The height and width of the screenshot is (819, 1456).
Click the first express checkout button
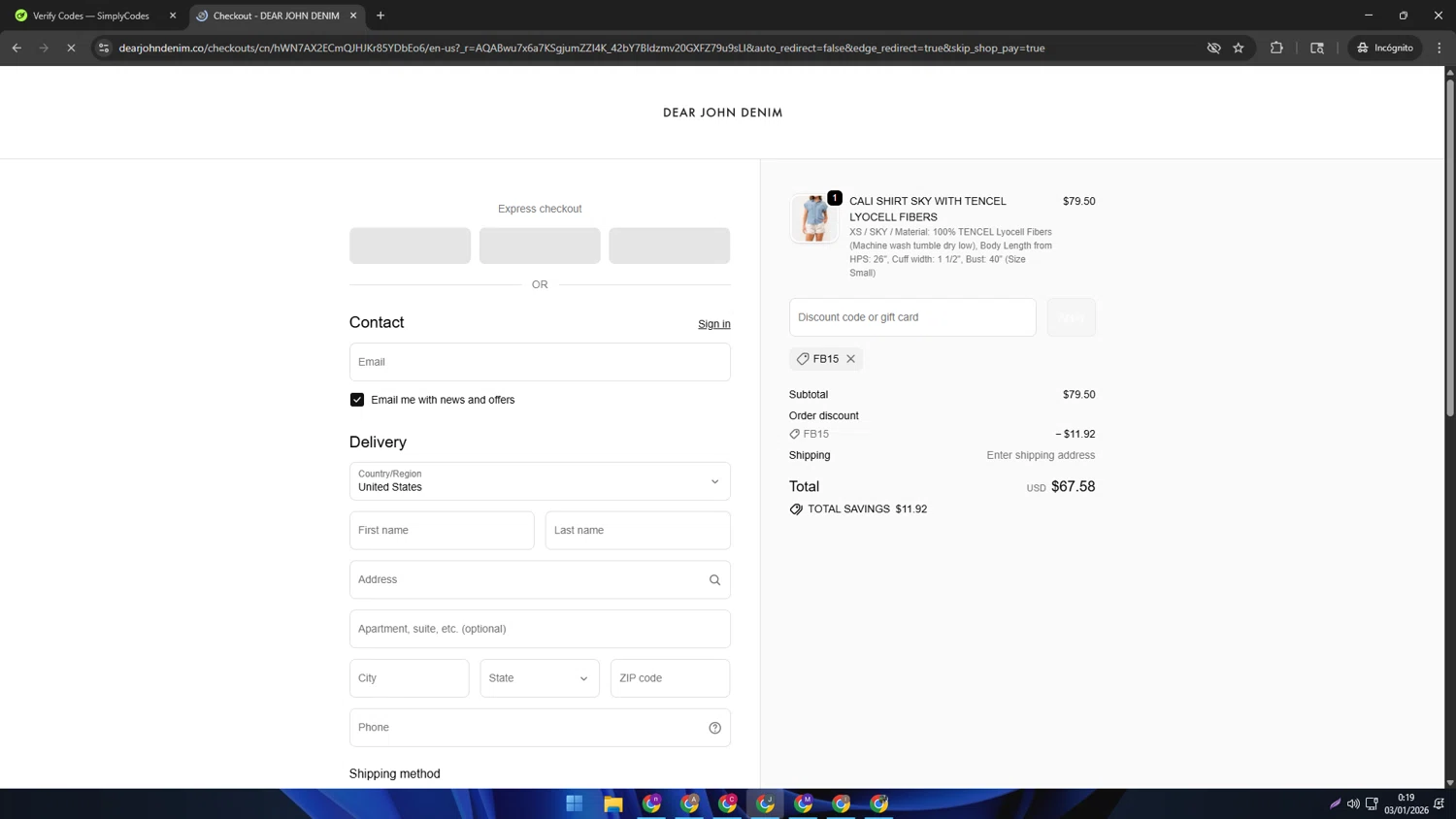tap(410, 246)
